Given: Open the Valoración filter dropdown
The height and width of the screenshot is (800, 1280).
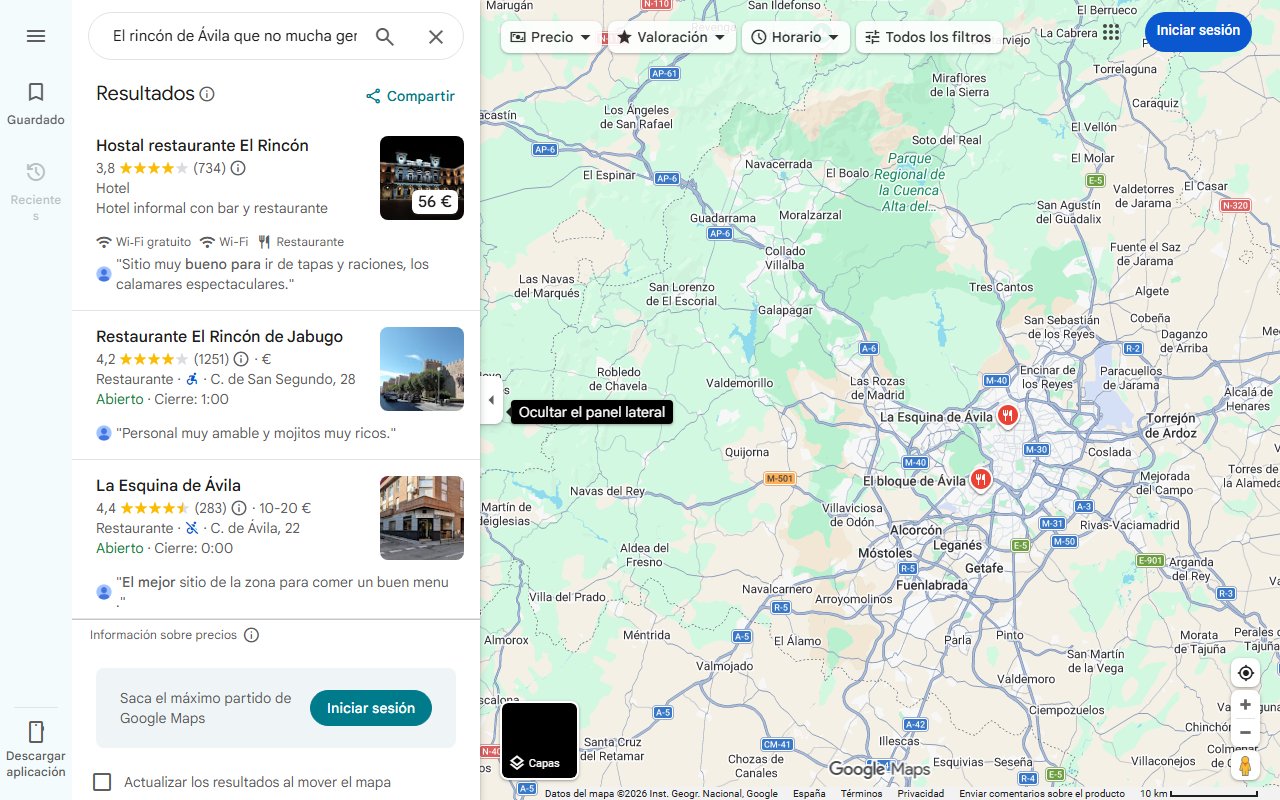Looking at the screenshot, I should pyautogui.click(x=670, y=36).
